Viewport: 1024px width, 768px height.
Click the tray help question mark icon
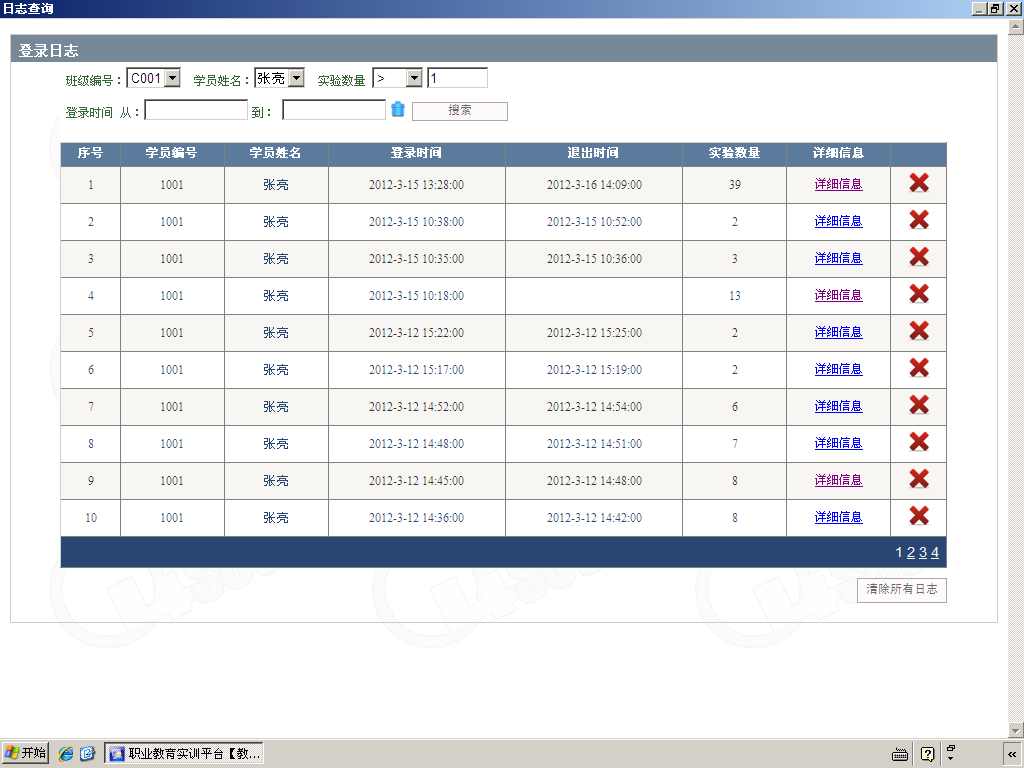(927, 754)
